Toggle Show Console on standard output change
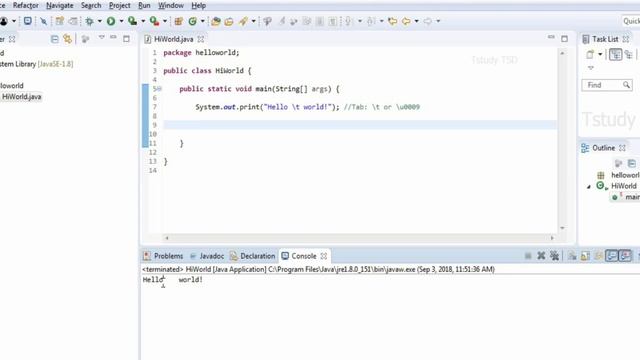 pos(611,256)
